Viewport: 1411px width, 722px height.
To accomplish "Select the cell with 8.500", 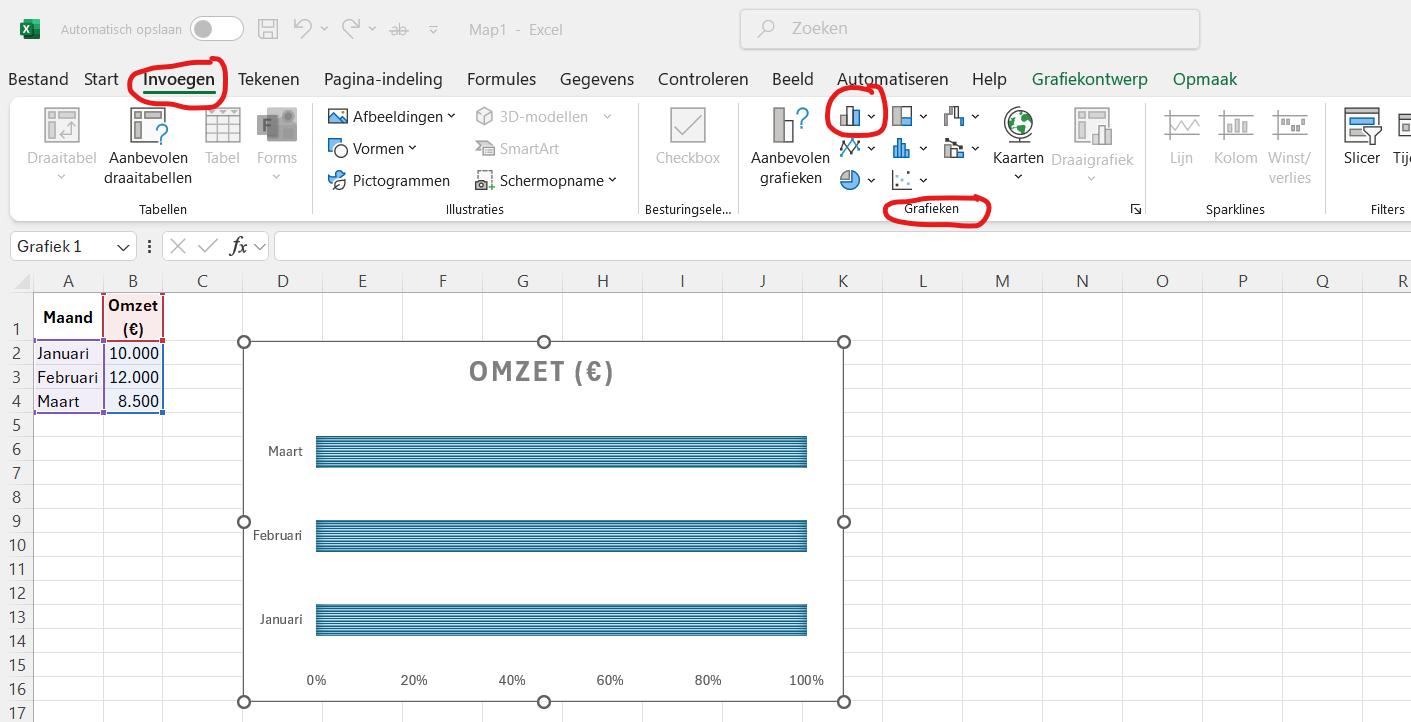I will [x=133, y=401].
